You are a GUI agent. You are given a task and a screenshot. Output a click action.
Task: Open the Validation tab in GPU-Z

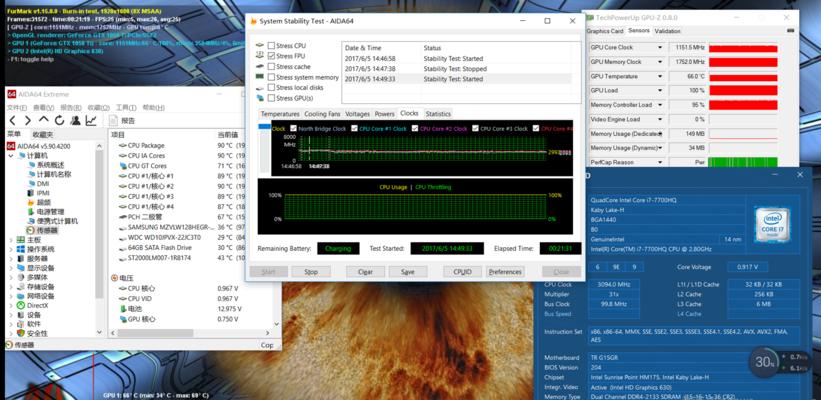coord(668,31)
